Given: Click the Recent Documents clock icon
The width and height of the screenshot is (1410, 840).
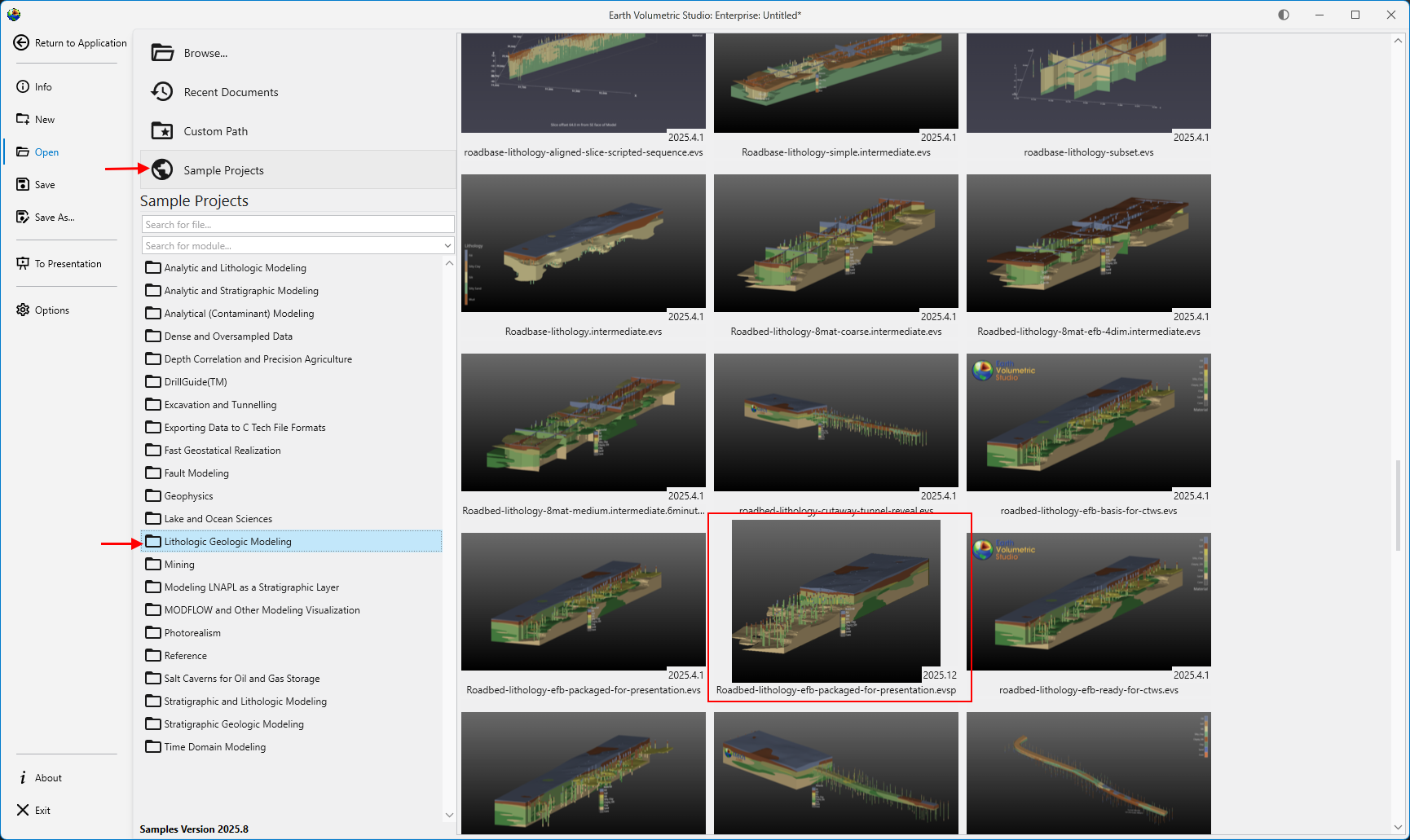Looking at the screenshot, I should pyautogui.click(x=162, y=92).
